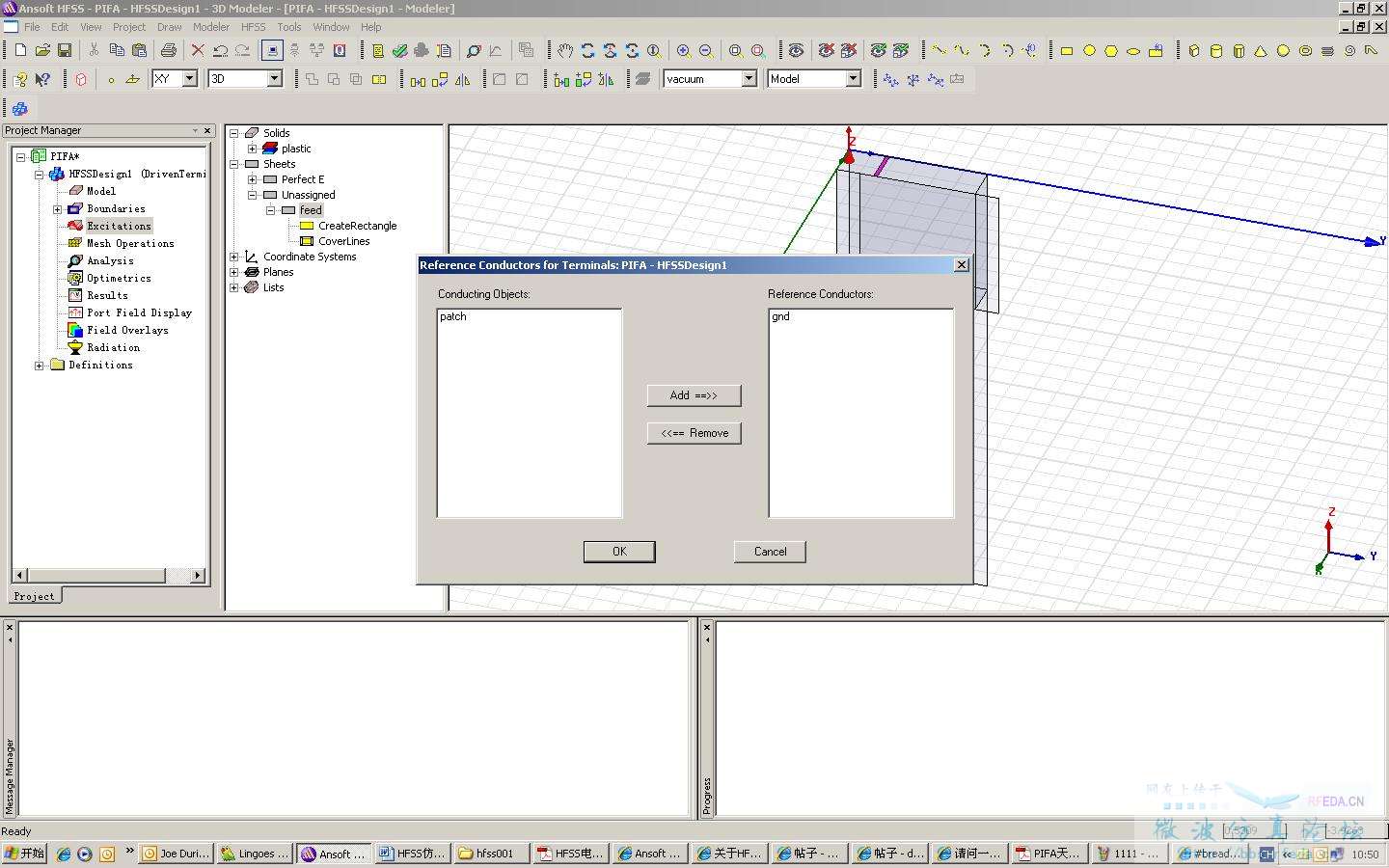
Task: Click the red X Delete icon
Action: (198, 50)
